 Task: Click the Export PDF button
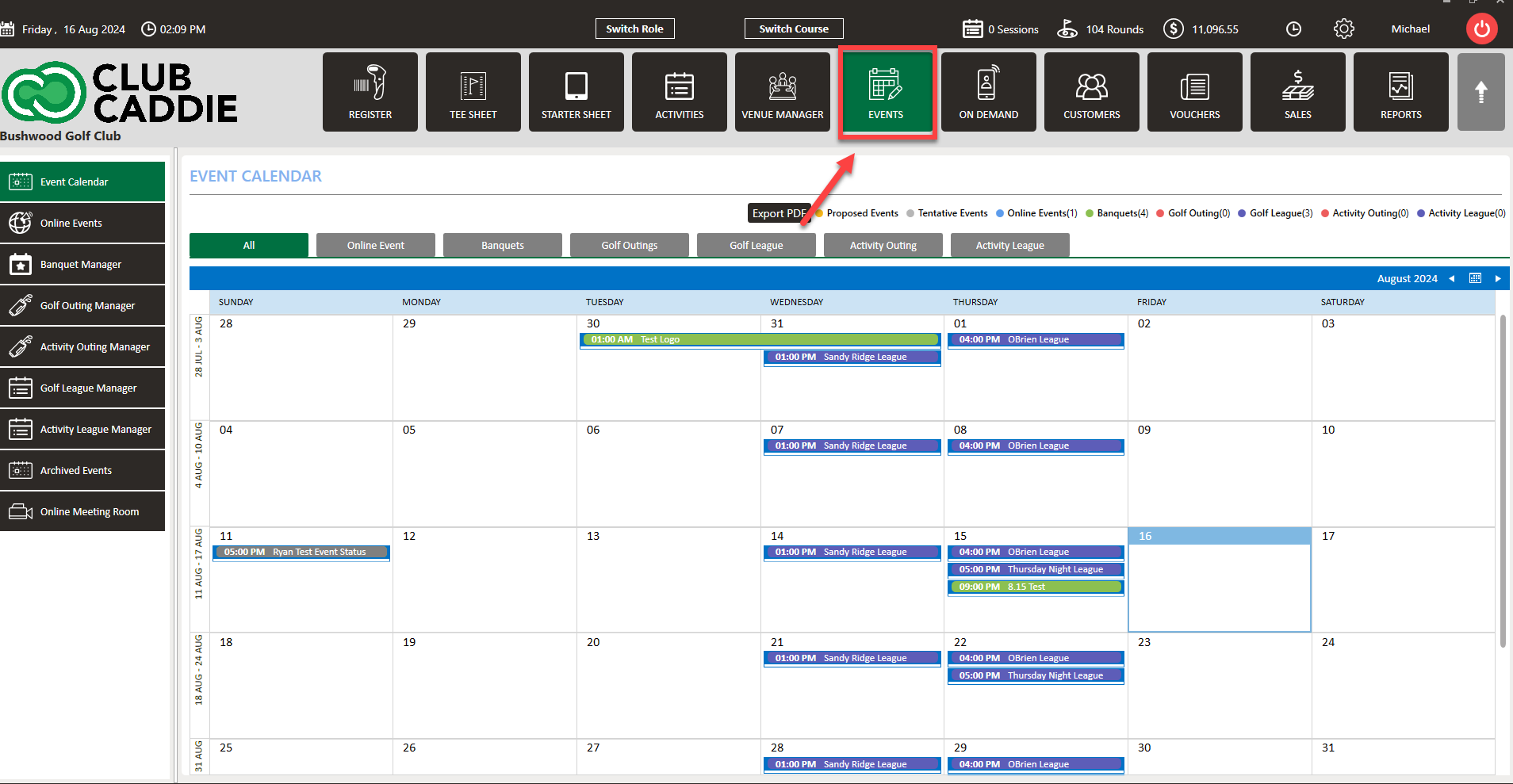pyautogui.click(x=779, y=213)
